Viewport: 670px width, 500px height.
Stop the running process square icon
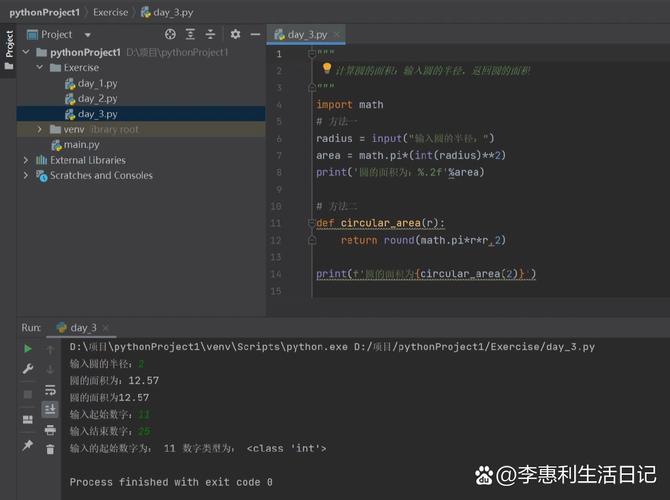[x=28, y=394]
